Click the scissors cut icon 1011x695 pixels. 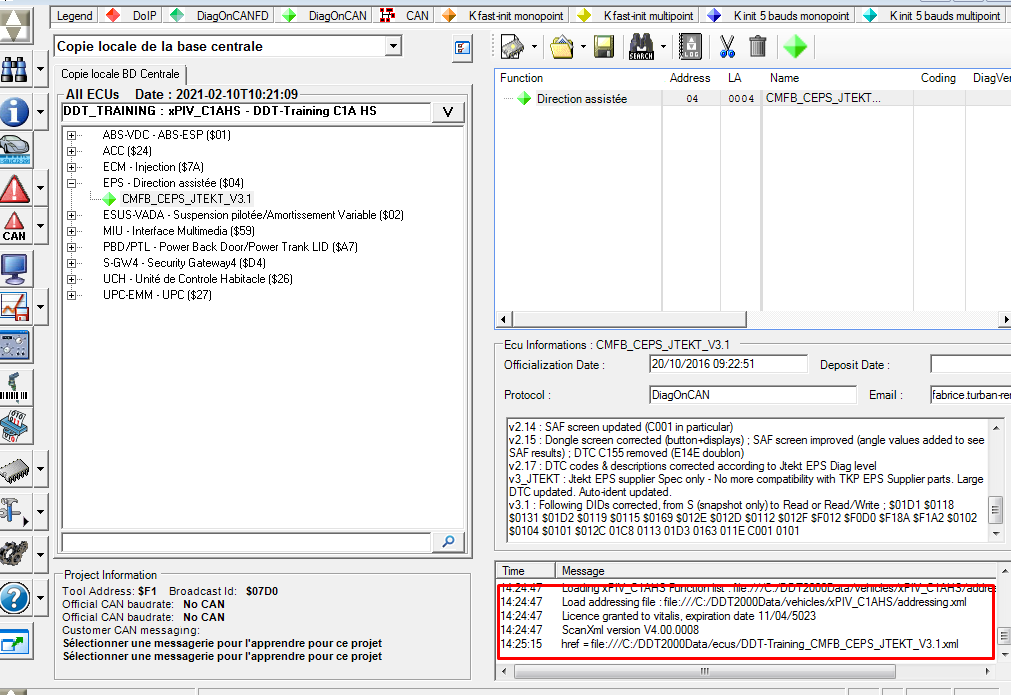[727, 46]
